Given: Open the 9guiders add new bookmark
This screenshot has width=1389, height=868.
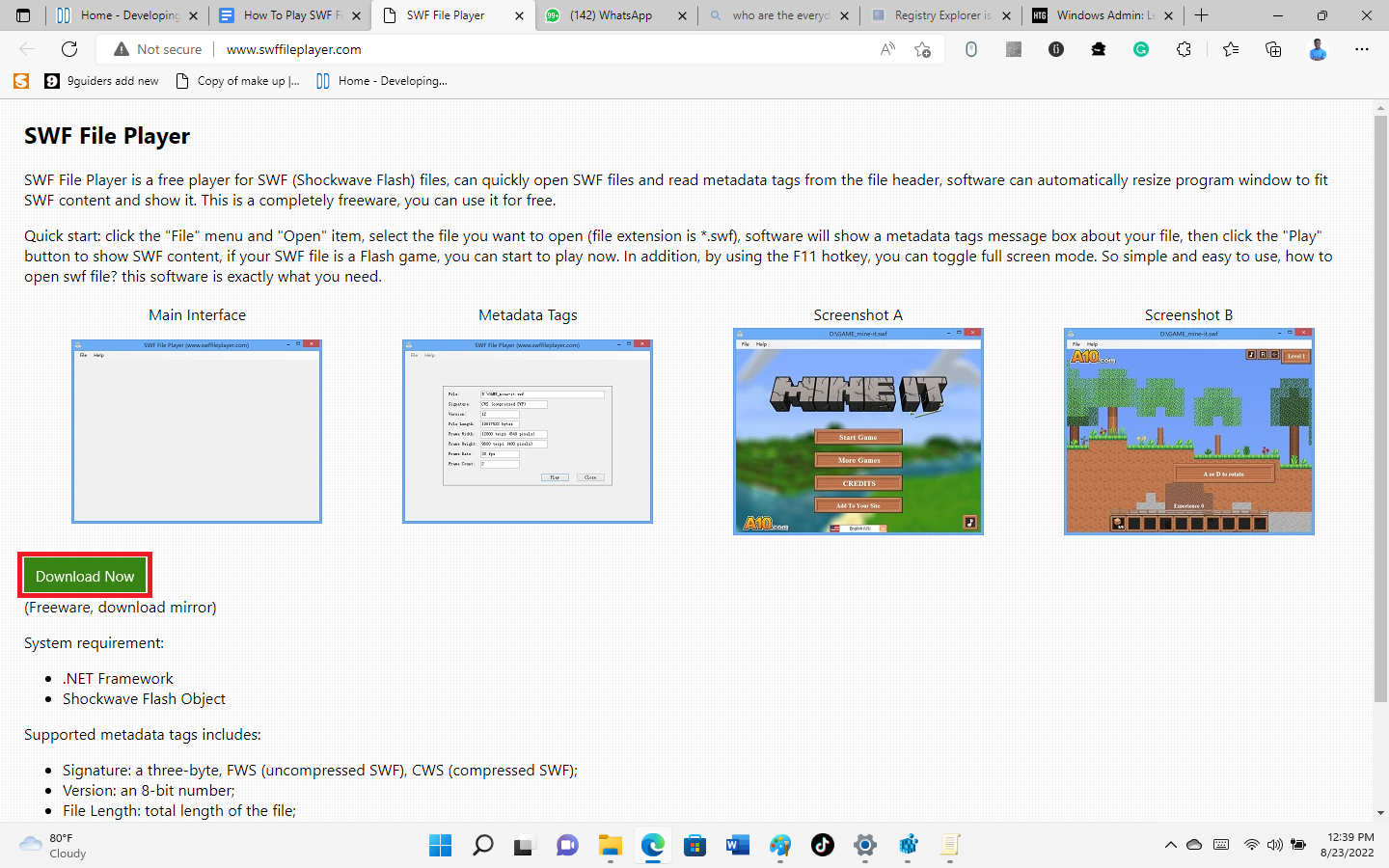Looking at the screenshot, I should (102, 81).
